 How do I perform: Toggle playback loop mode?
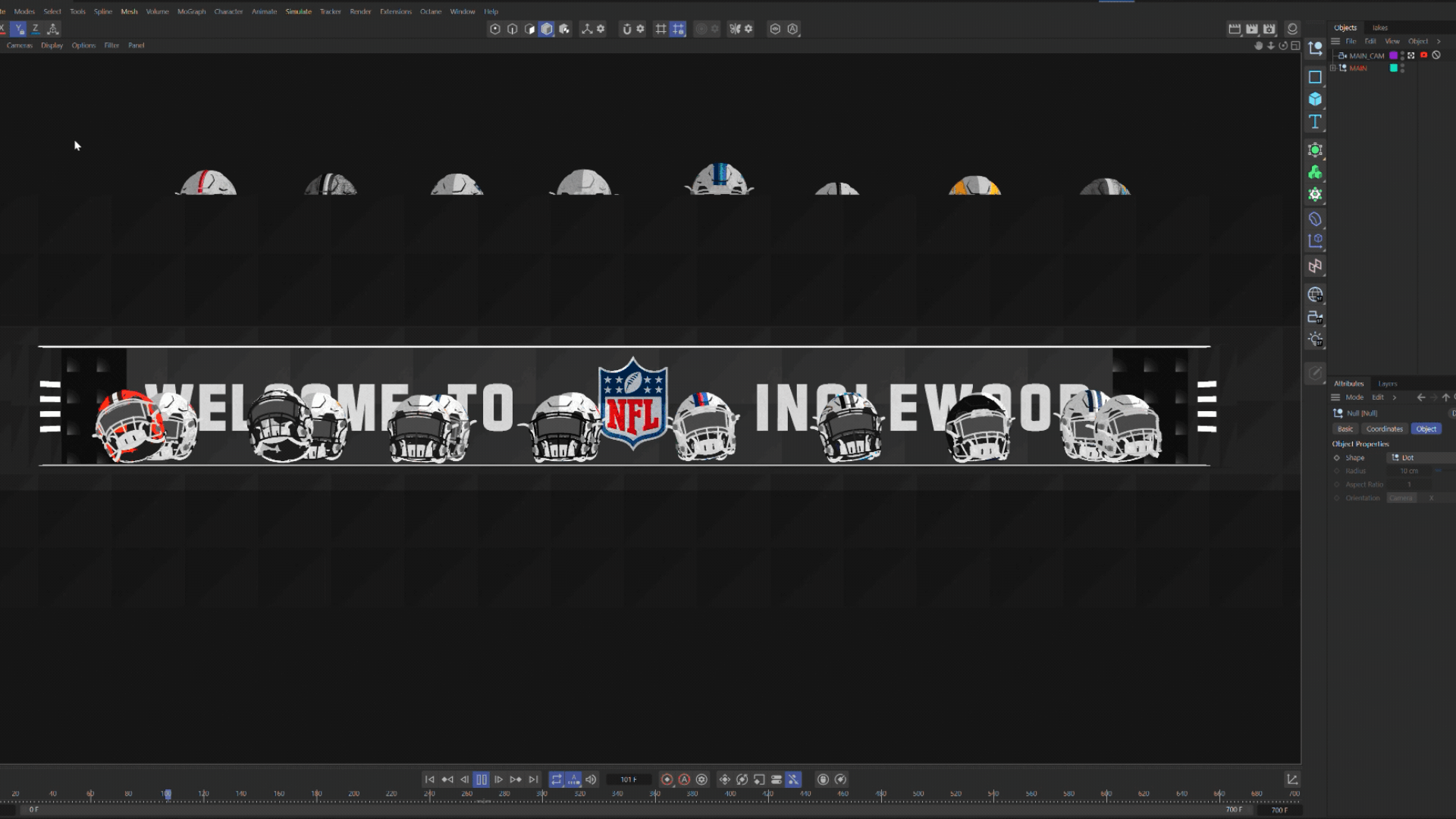(557, 780)
